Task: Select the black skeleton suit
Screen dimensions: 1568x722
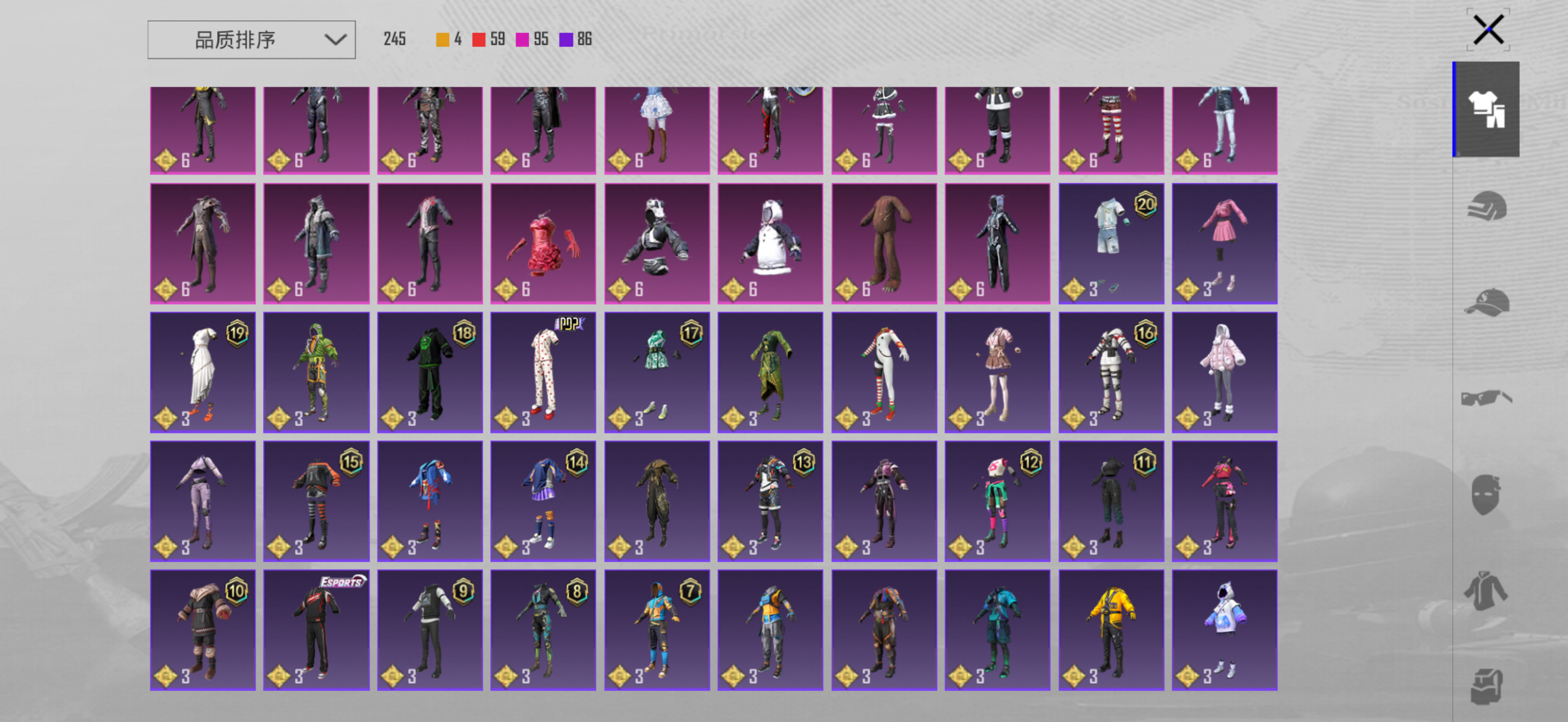Action: [x=997, y=243]
